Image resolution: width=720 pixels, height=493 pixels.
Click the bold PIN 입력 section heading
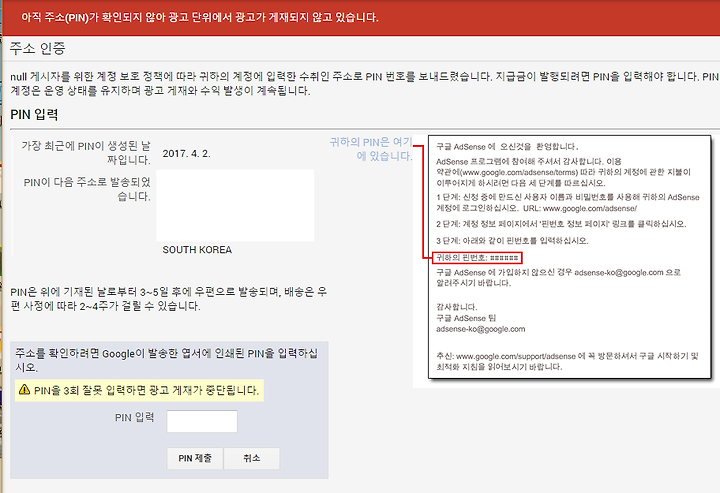(x=34, y=114)
